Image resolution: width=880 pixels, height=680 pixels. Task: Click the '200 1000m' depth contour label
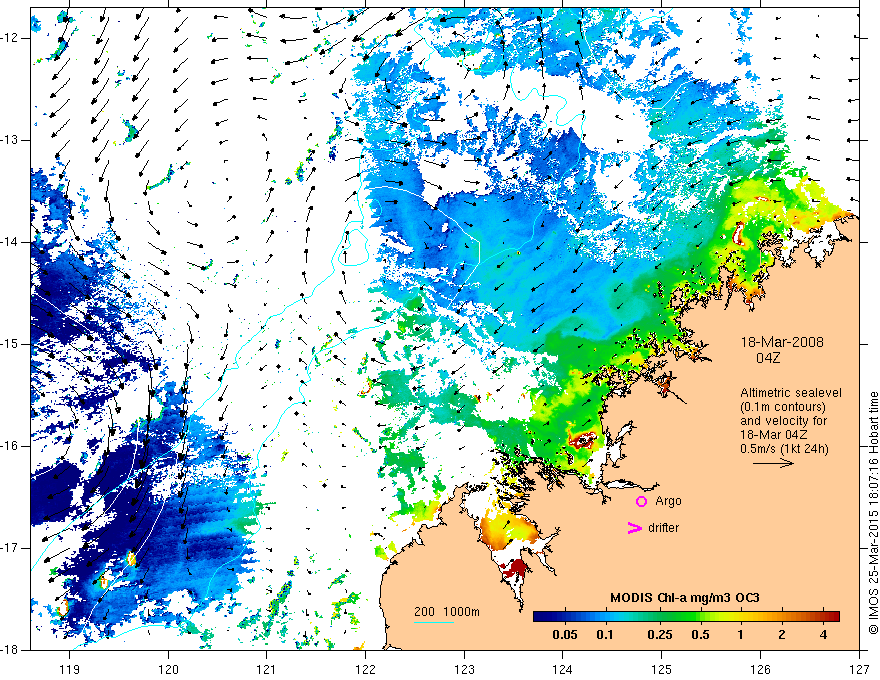(x=447, y=612)
